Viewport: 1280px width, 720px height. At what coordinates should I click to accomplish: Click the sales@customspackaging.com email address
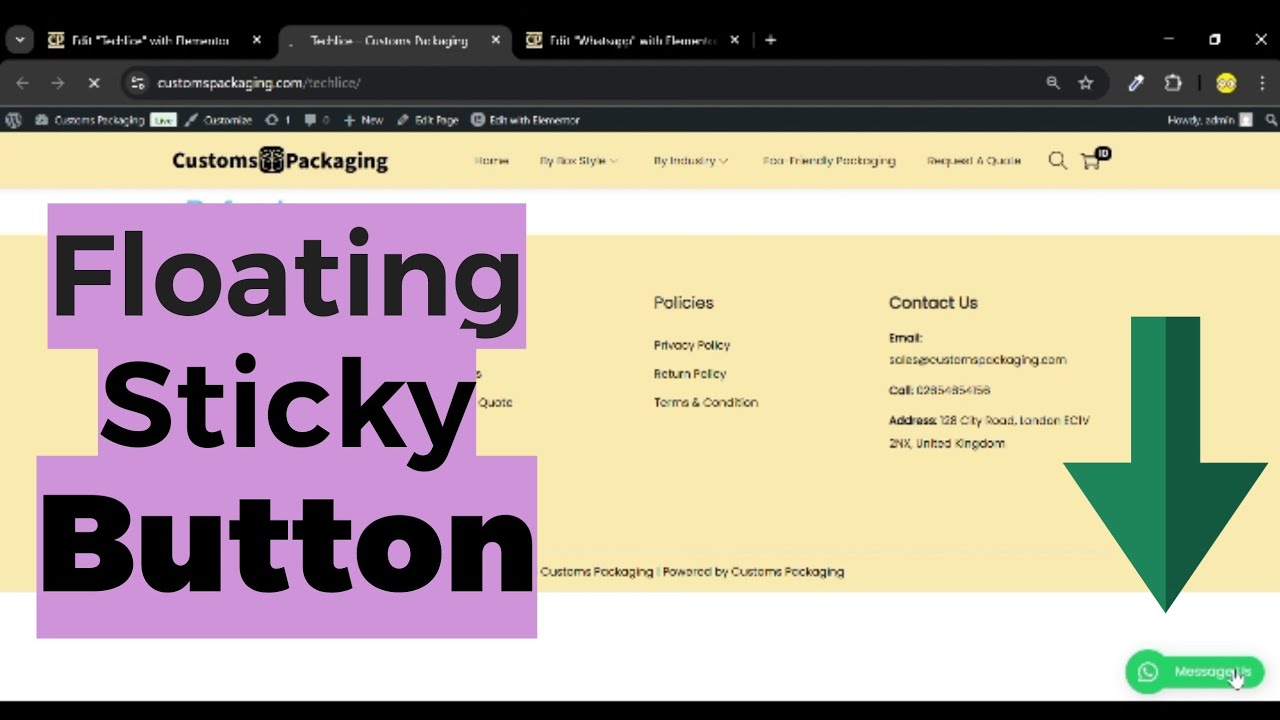pyautogui.click(x=978, y=360)
